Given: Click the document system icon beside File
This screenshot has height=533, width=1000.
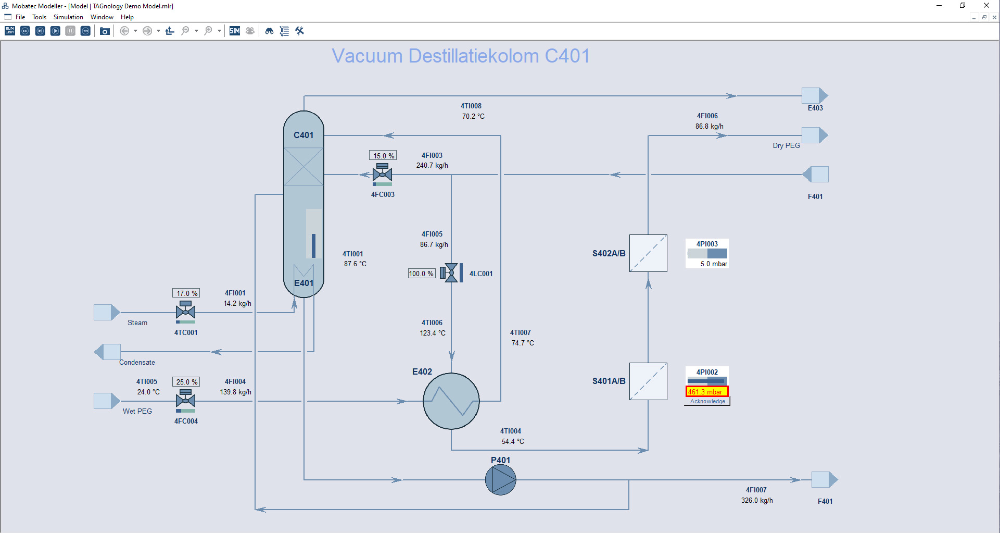Looking at the screenshot, I should (x=8, y=17).
